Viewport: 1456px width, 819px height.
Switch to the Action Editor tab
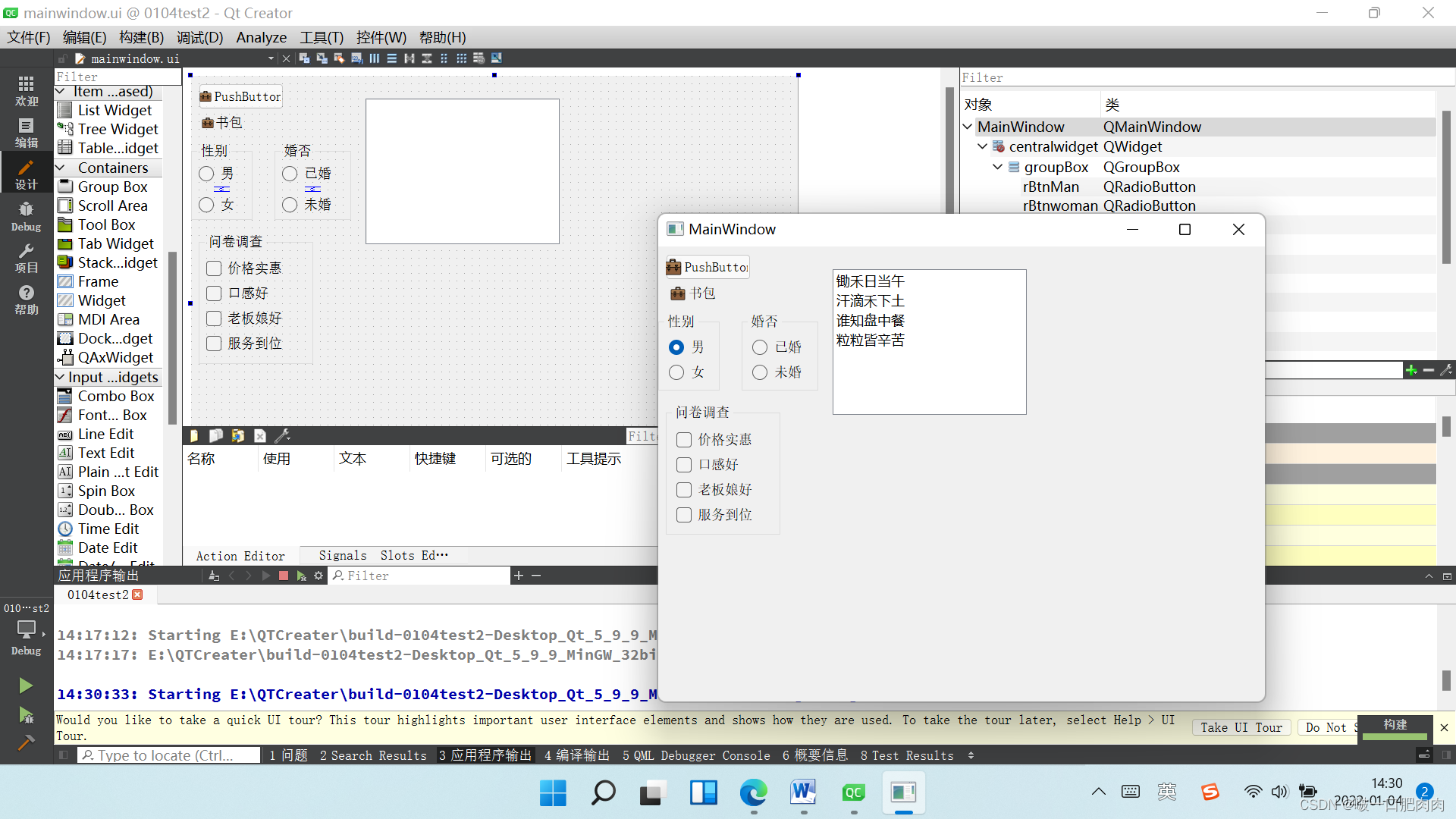(240, 555)
